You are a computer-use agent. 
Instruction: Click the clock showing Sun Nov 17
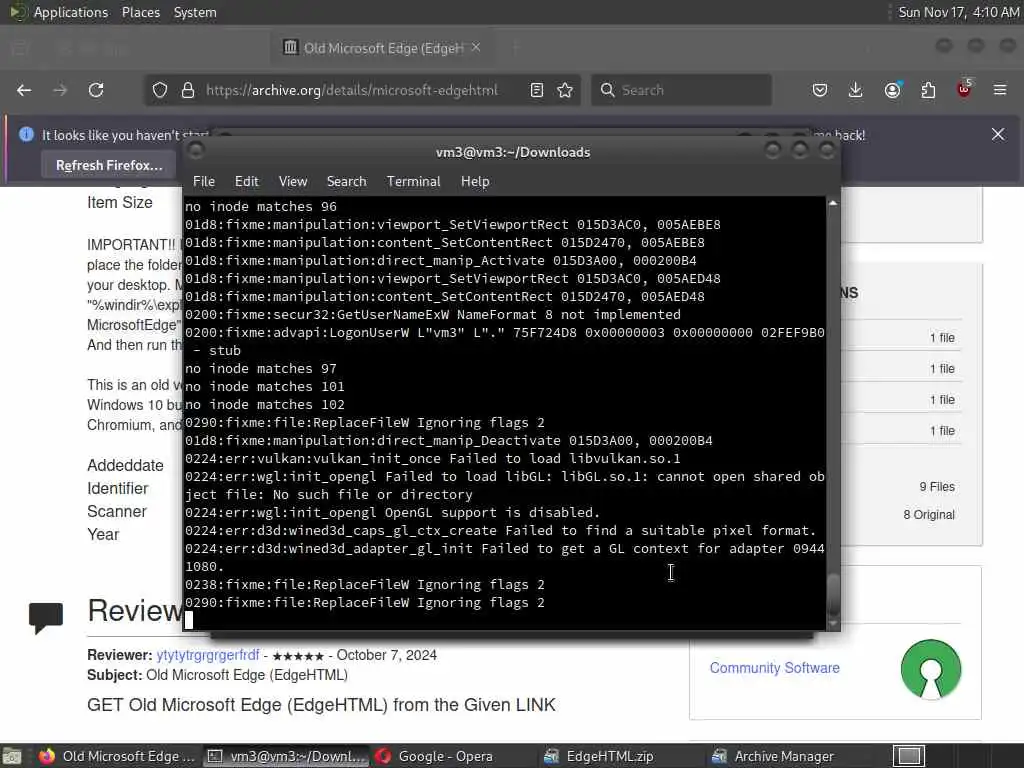(958, 12)
